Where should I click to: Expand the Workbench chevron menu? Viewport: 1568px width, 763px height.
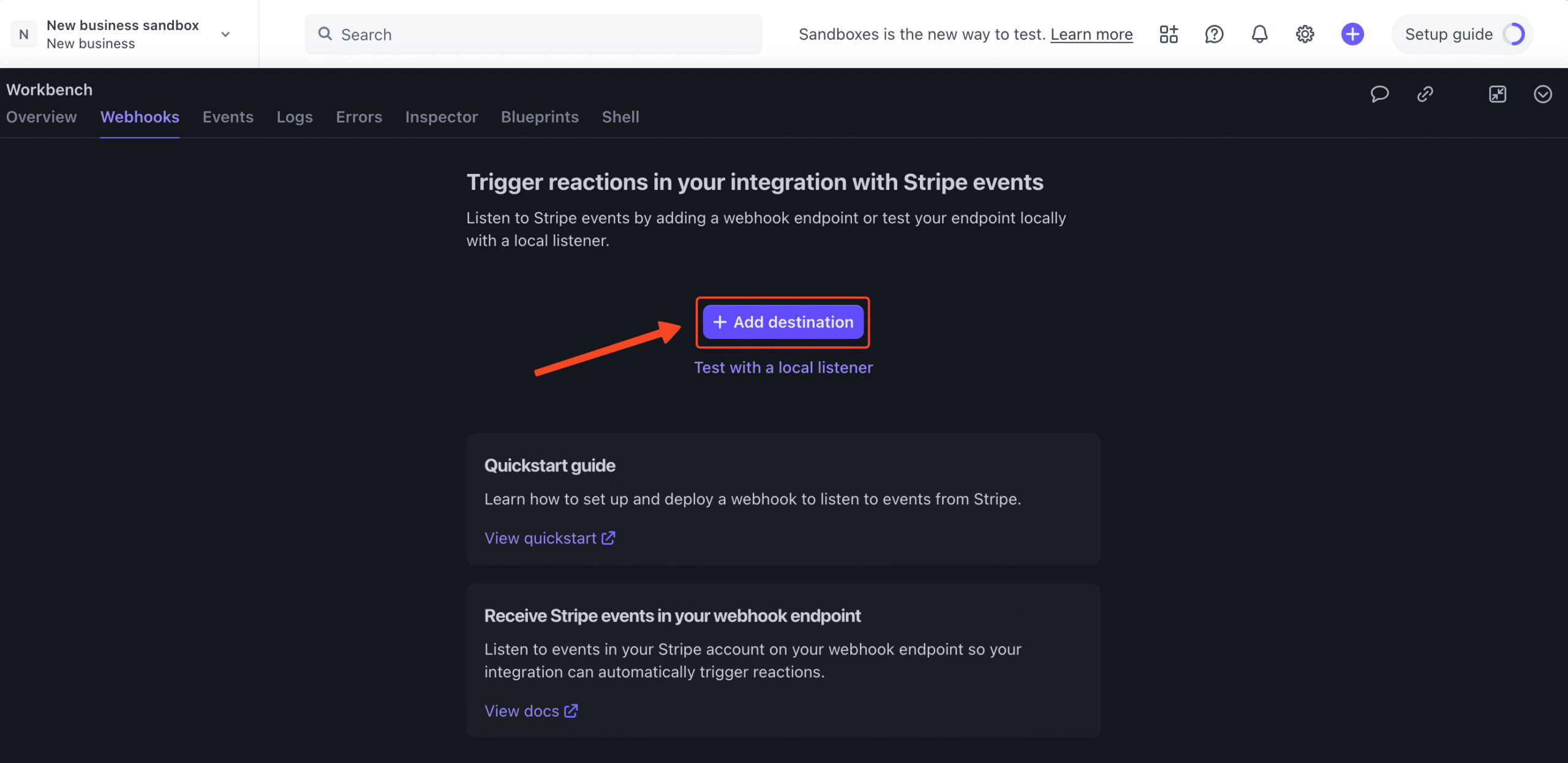tap(1542, 94)
